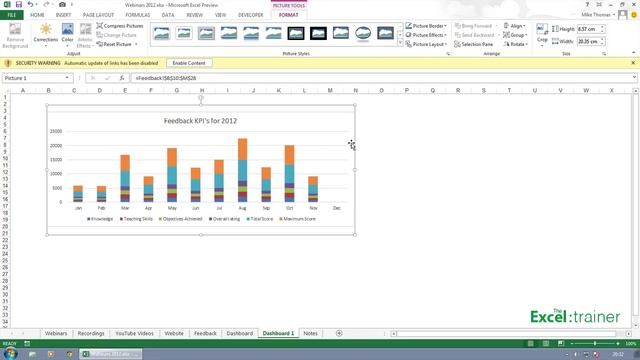Switch to the REVIEW ribbon tab

(194, 15)
